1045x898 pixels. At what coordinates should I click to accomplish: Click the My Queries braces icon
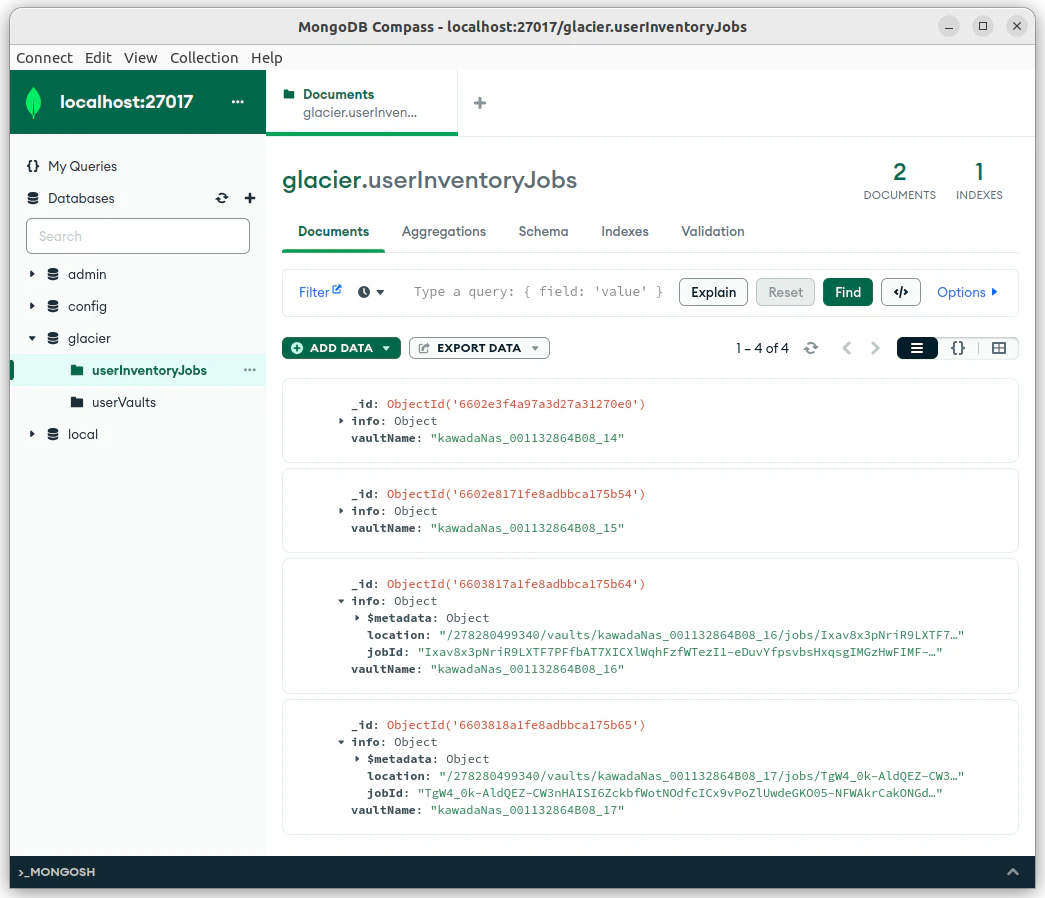click(x=33, y=166)
